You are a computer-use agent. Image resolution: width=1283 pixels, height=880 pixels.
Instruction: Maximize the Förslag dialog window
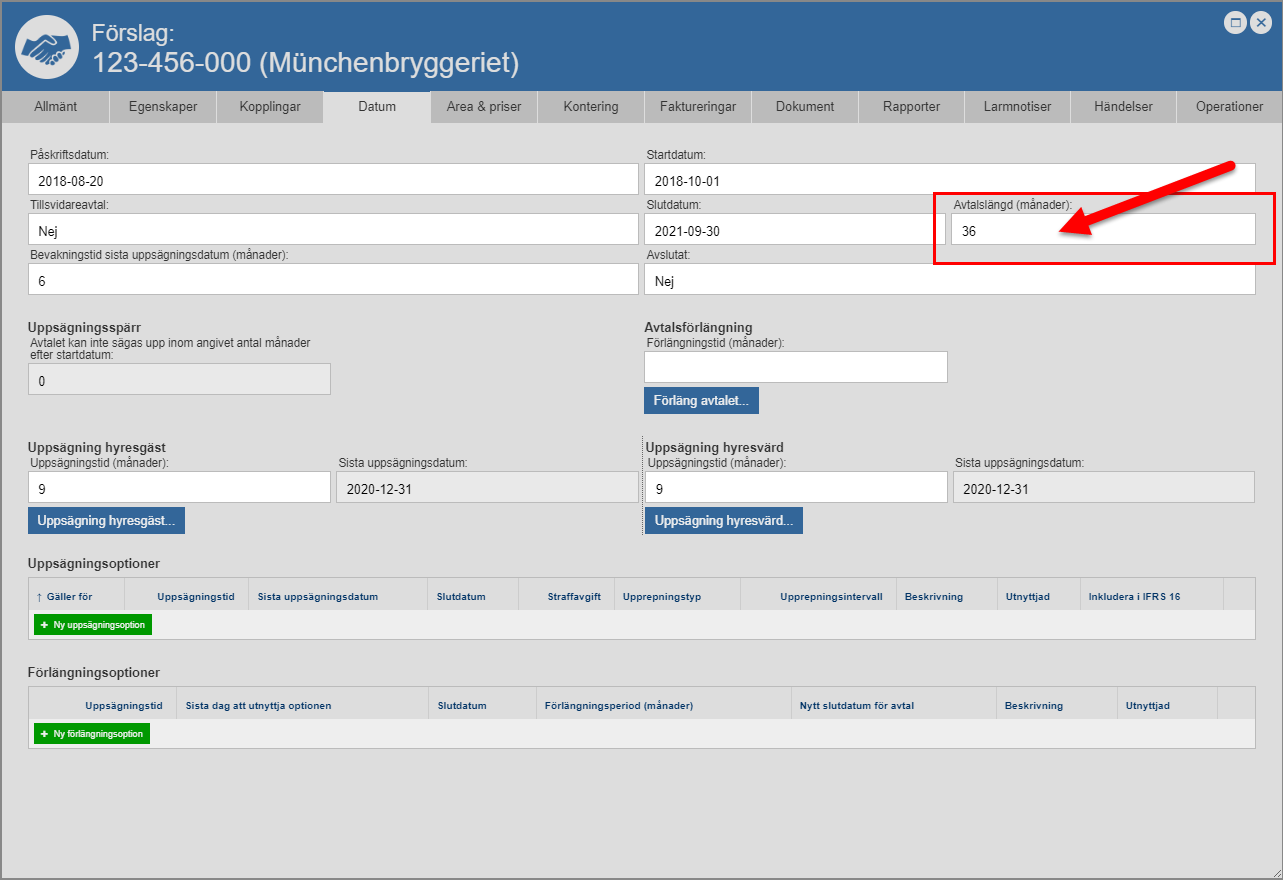1235,23
